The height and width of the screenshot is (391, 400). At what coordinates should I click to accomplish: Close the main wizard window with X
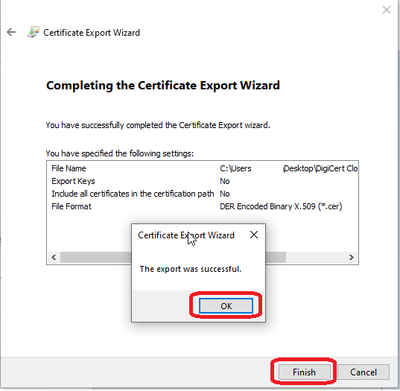[x=386, y=10]
